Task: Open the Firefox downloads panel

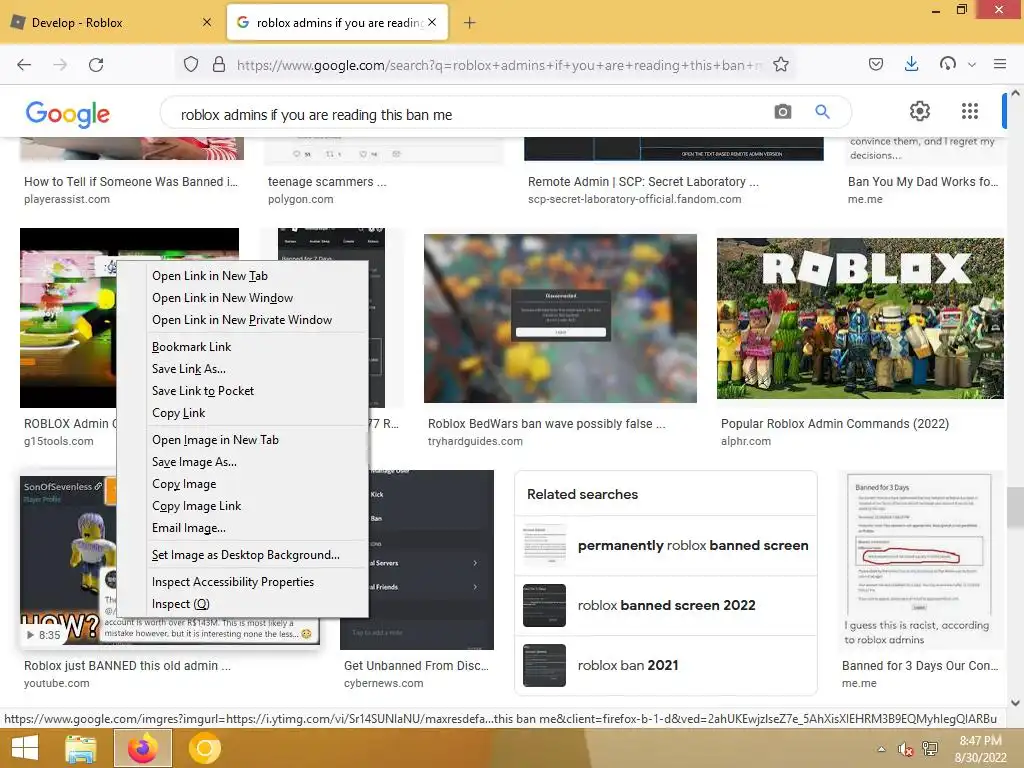Action: [912, 64]
